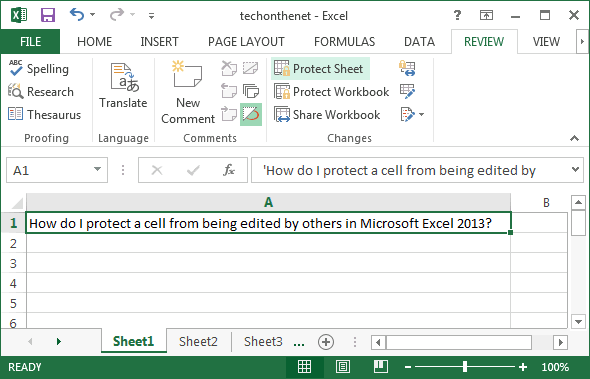
Task: Click the Cancel X in the formula bar
Action: 157,170
